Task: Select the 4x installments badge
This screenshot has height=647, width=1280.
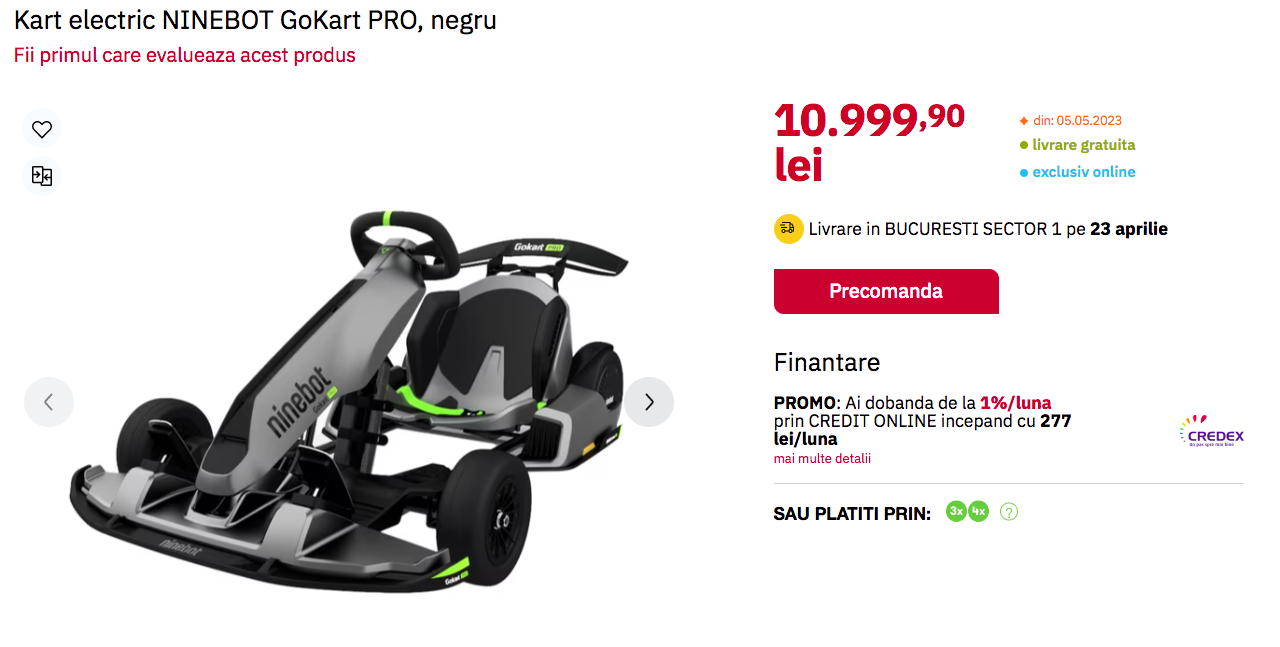Action: (978, 512)
